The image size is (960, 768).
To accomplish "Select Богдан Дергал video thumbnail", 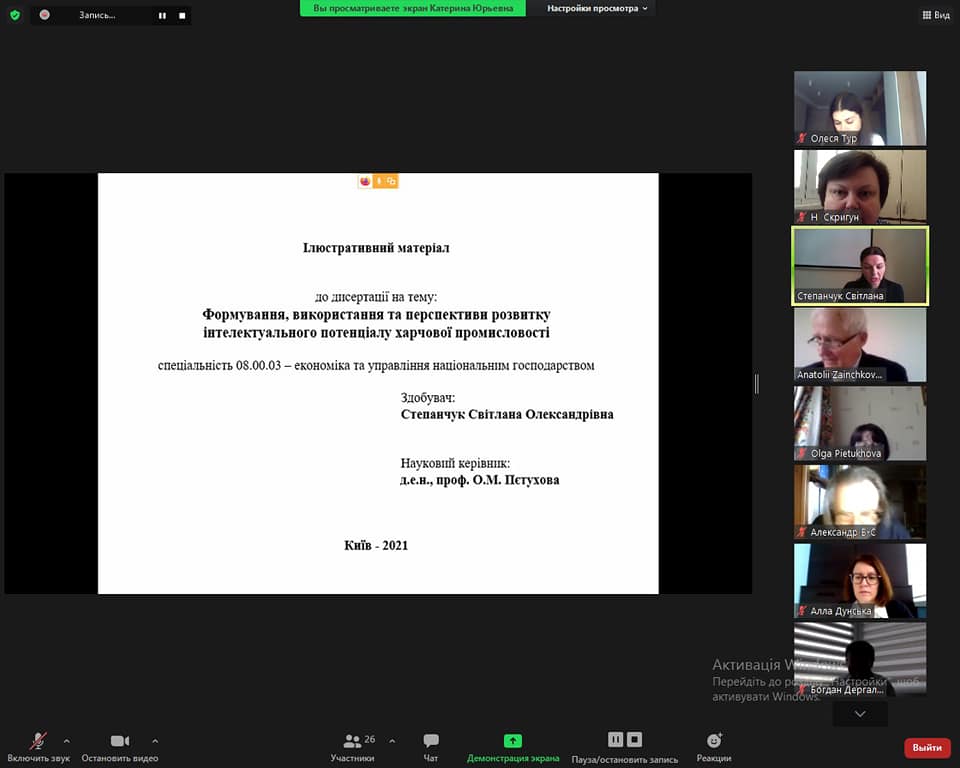I will point(860,660).
